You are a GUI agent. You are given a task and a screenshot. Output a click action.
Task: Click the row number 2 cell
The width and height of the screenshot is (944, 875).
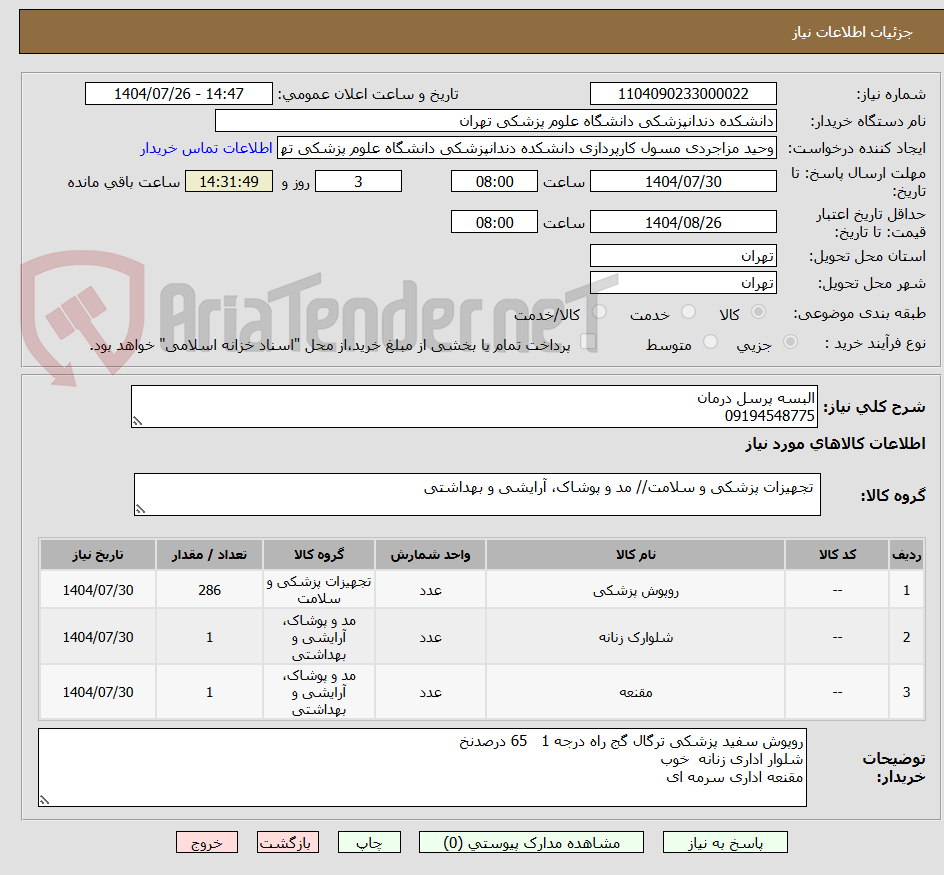pos(906,637)
